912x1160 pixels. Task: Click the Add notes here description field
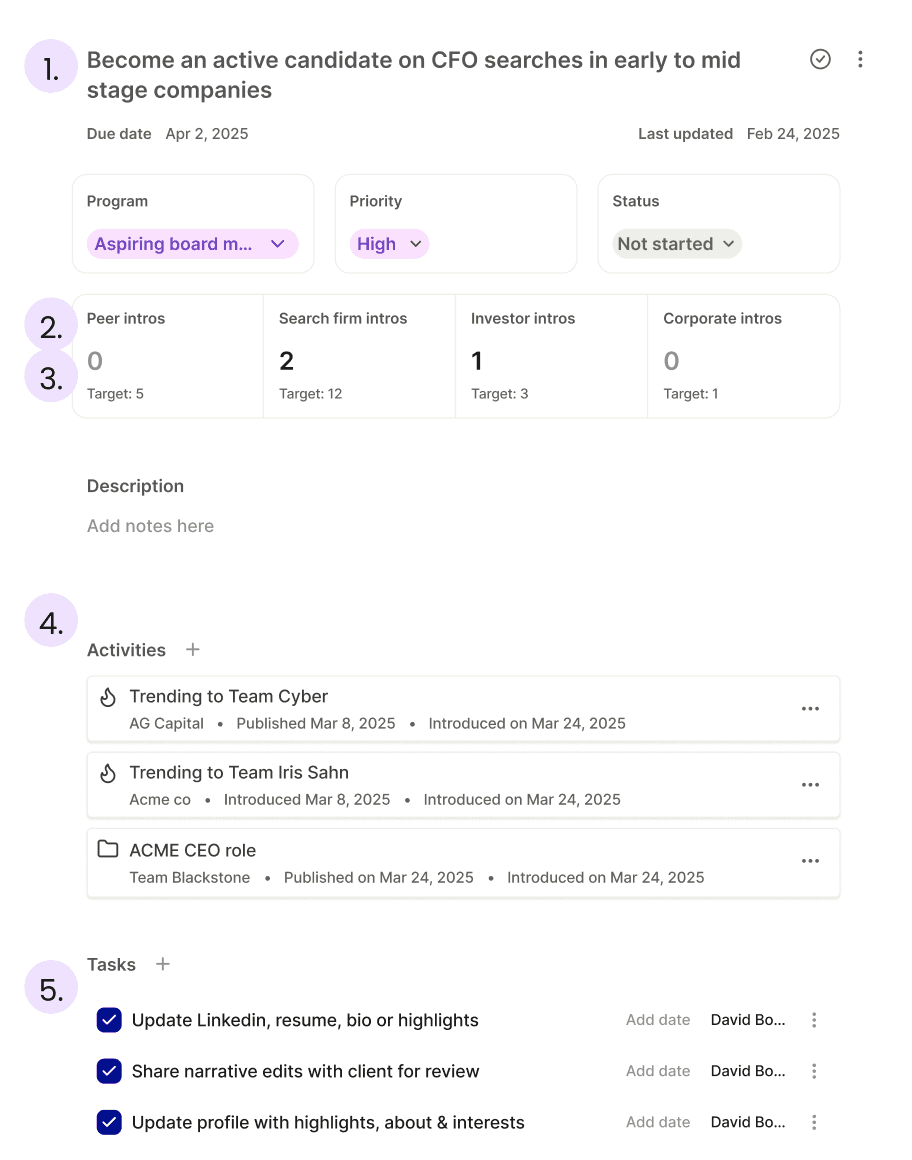coord(151,526)
